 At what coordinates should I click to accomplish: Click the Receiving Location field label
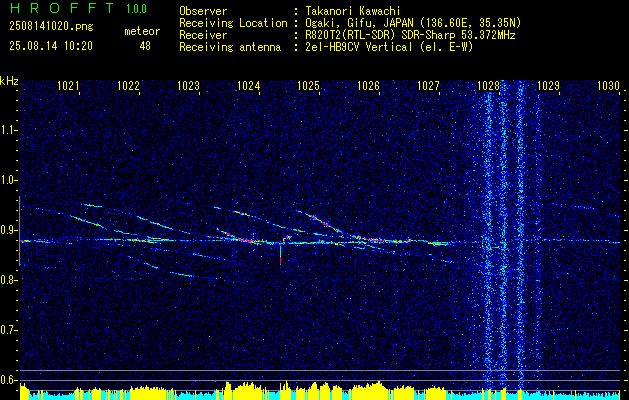coord(233,23)
